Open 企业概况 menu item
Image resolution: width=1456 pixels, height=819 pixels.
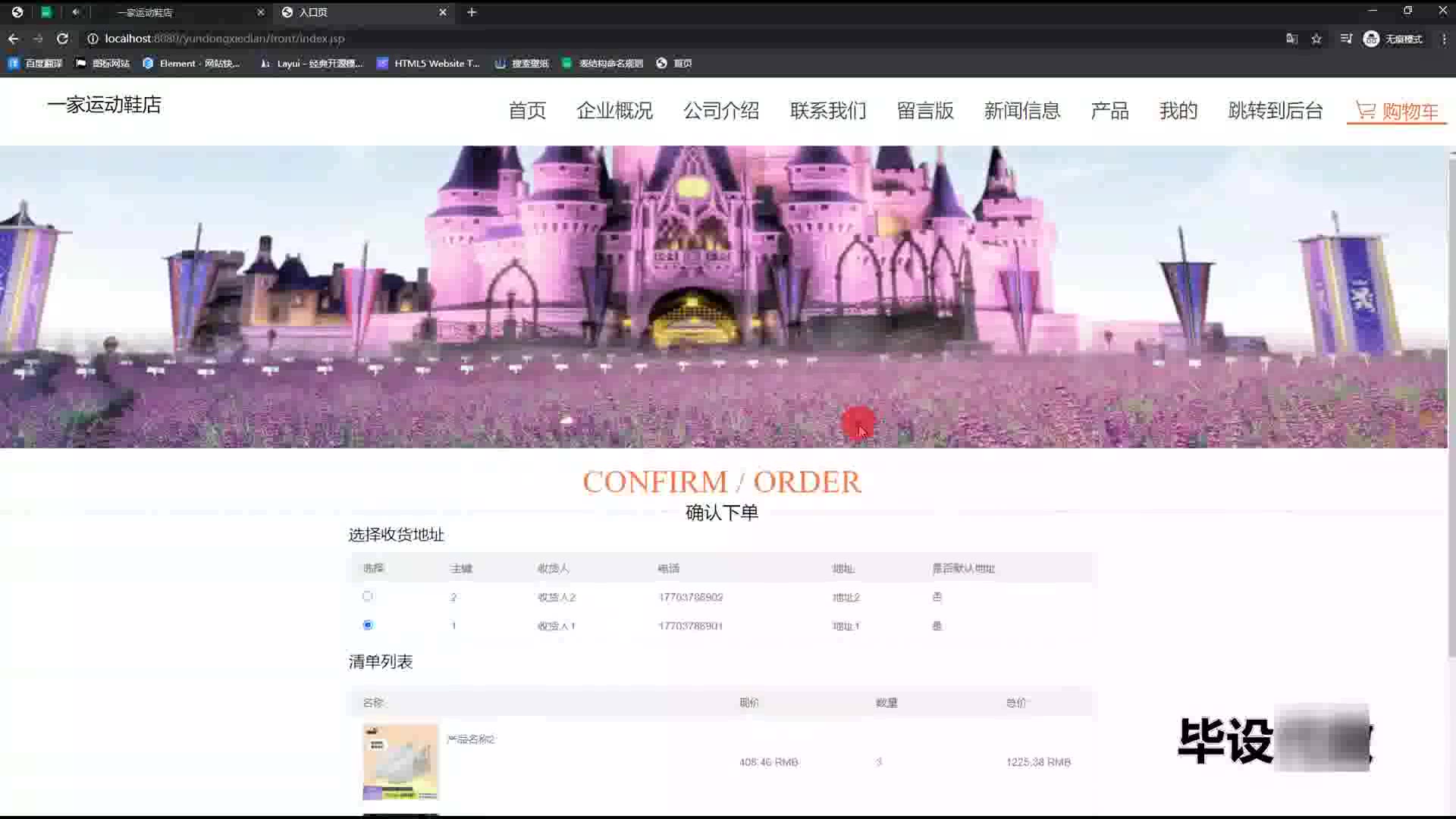[614, 111]
